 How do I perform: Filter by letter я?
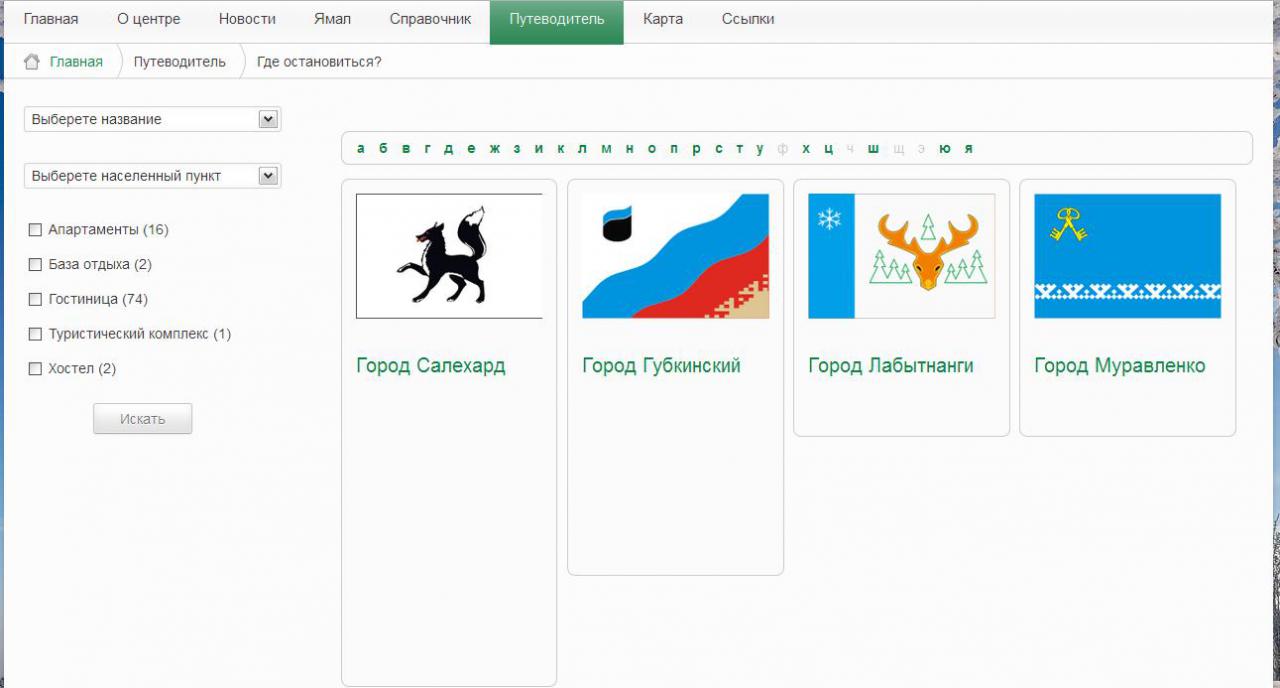click(969, 149)
